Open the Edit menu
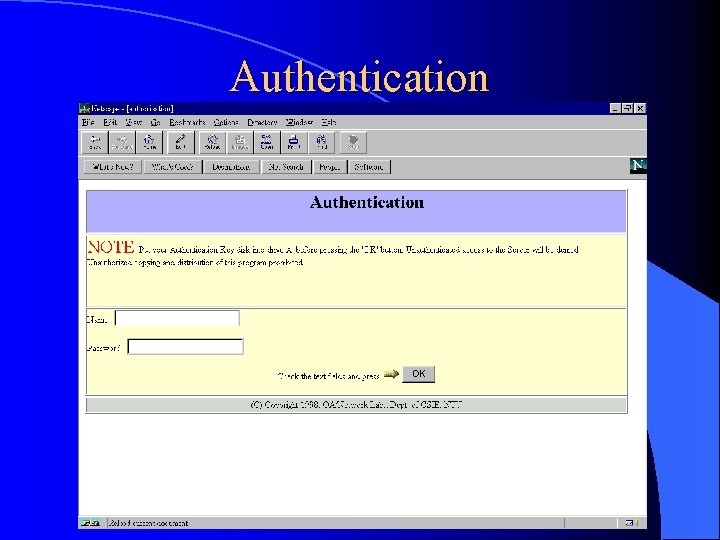Viewport: 720px width, 540px height. click(x=110, y=122)
